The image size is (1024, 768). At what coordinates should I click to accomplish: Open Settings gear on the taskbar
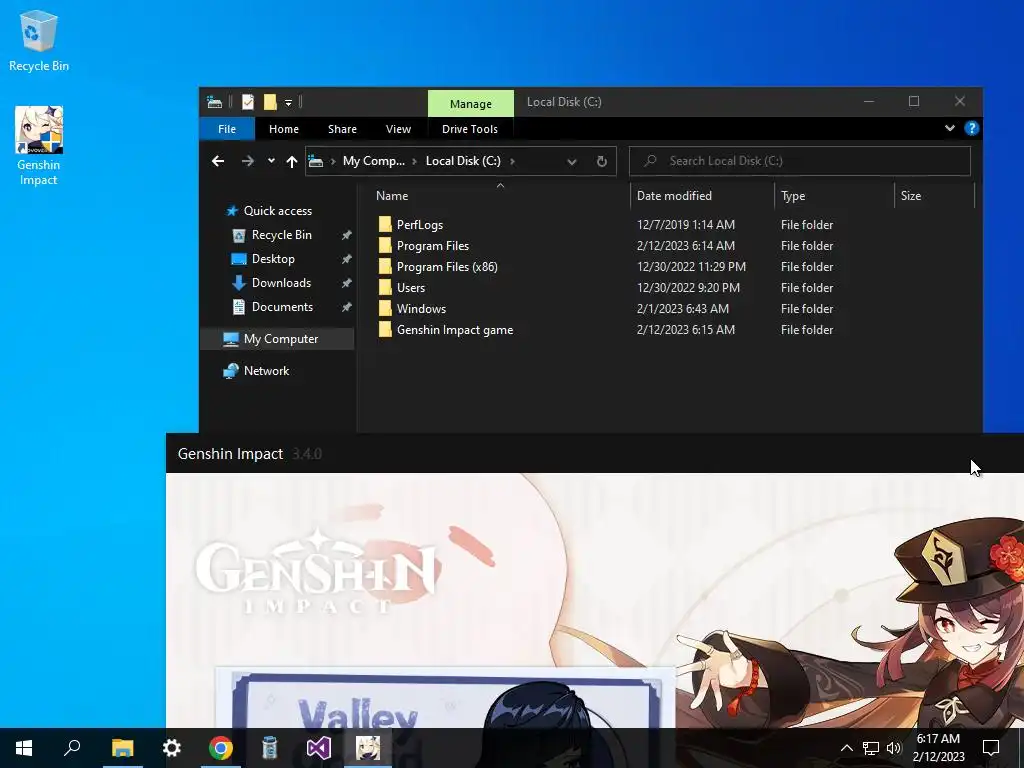click(x=172, y=748)
